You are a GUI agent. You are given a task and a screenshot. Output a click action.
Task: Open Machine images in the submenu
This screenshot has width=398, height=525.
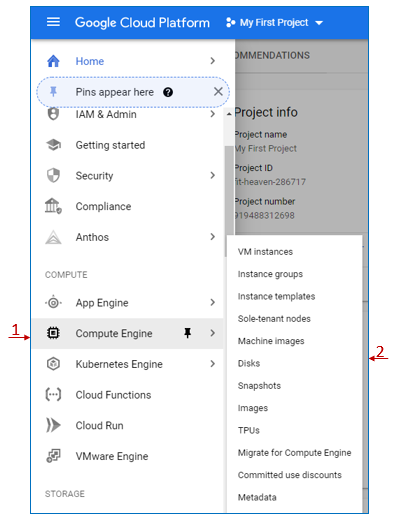pos(271,341)
